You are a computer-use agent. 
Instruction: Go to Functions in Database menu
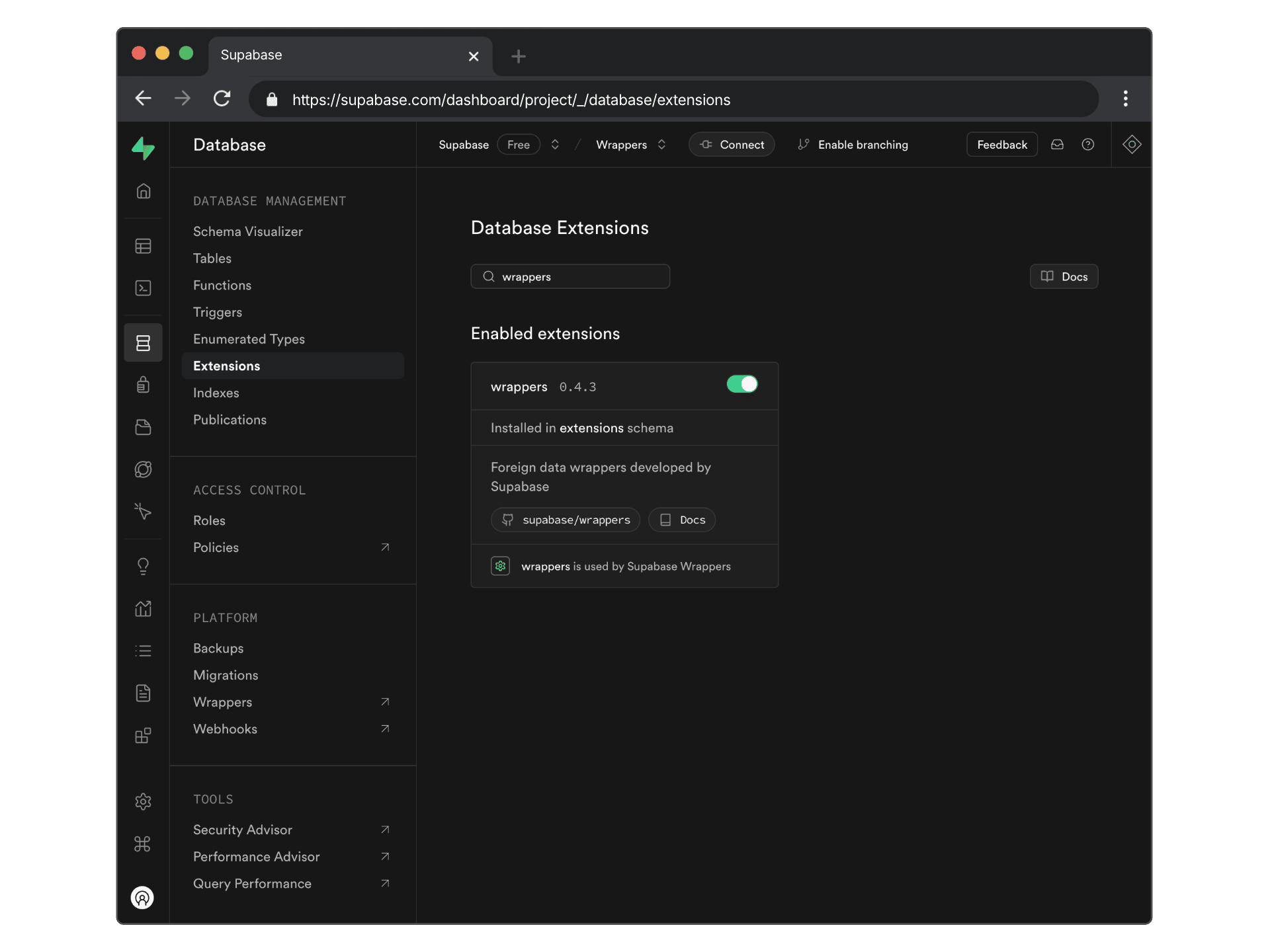tap(222, 286)
